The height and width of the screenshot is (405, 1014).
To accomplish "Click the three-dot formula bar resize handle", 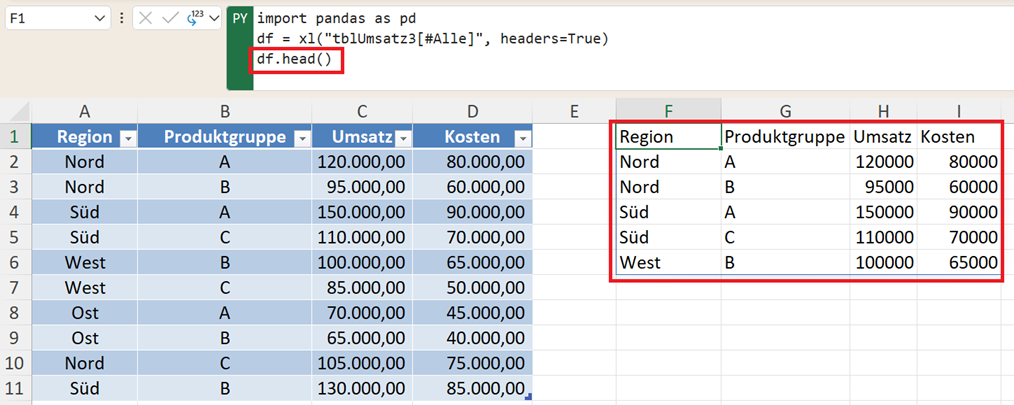I will click(122, 19).
